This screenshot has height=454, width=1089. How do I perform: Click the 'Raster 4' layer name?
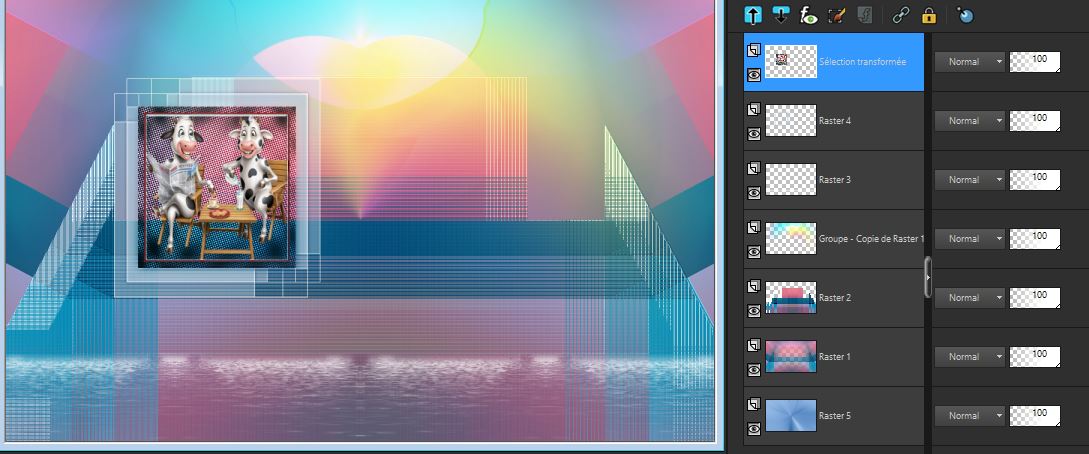[x=835, y=121]
